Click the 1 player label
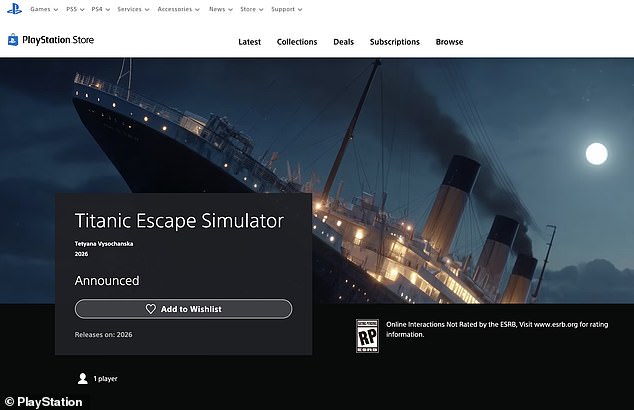Image resolution: width=634 pixels, height=410 pixels. [106, 379]
